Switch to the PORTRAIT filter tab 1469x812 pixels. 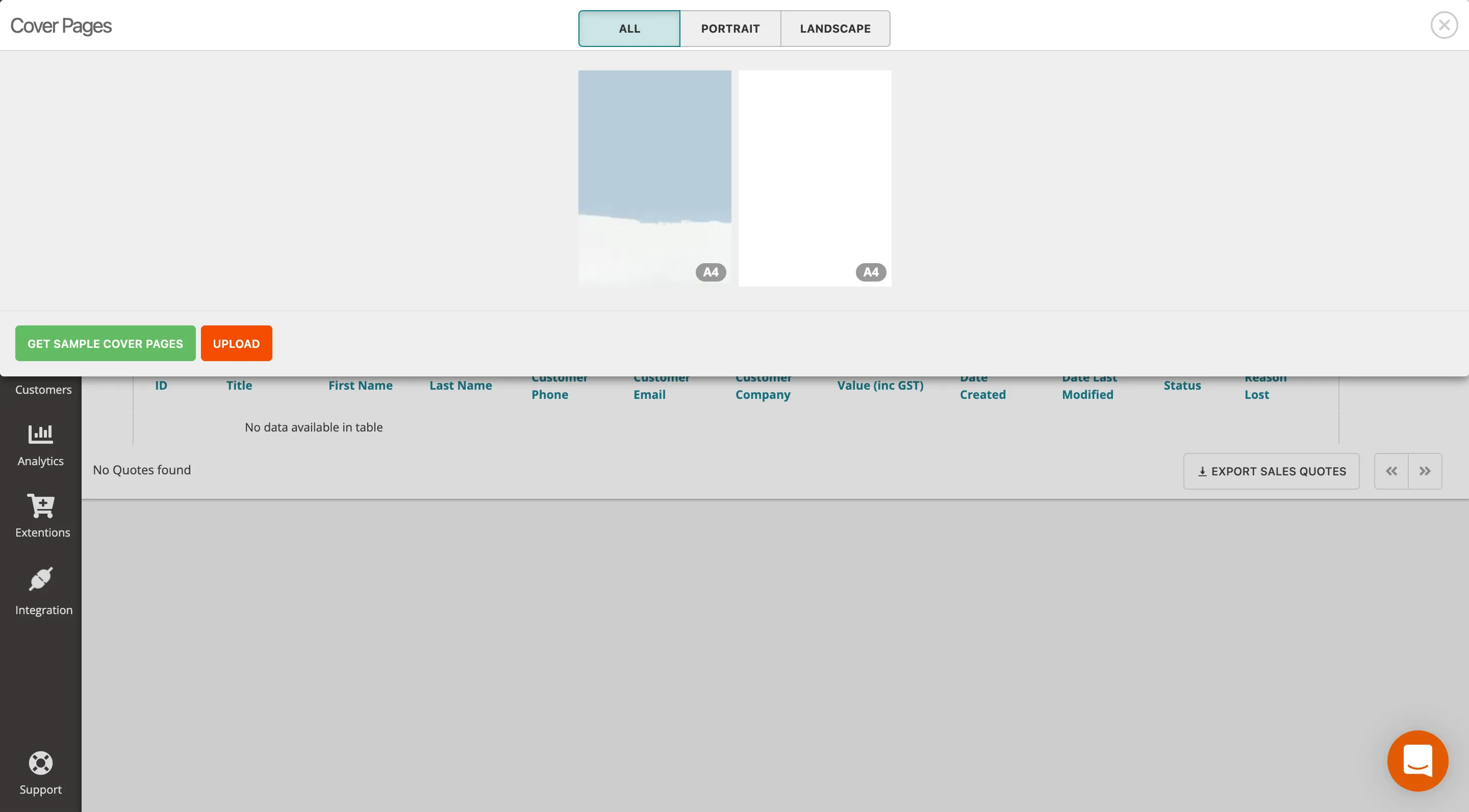[x=730, y=28]
